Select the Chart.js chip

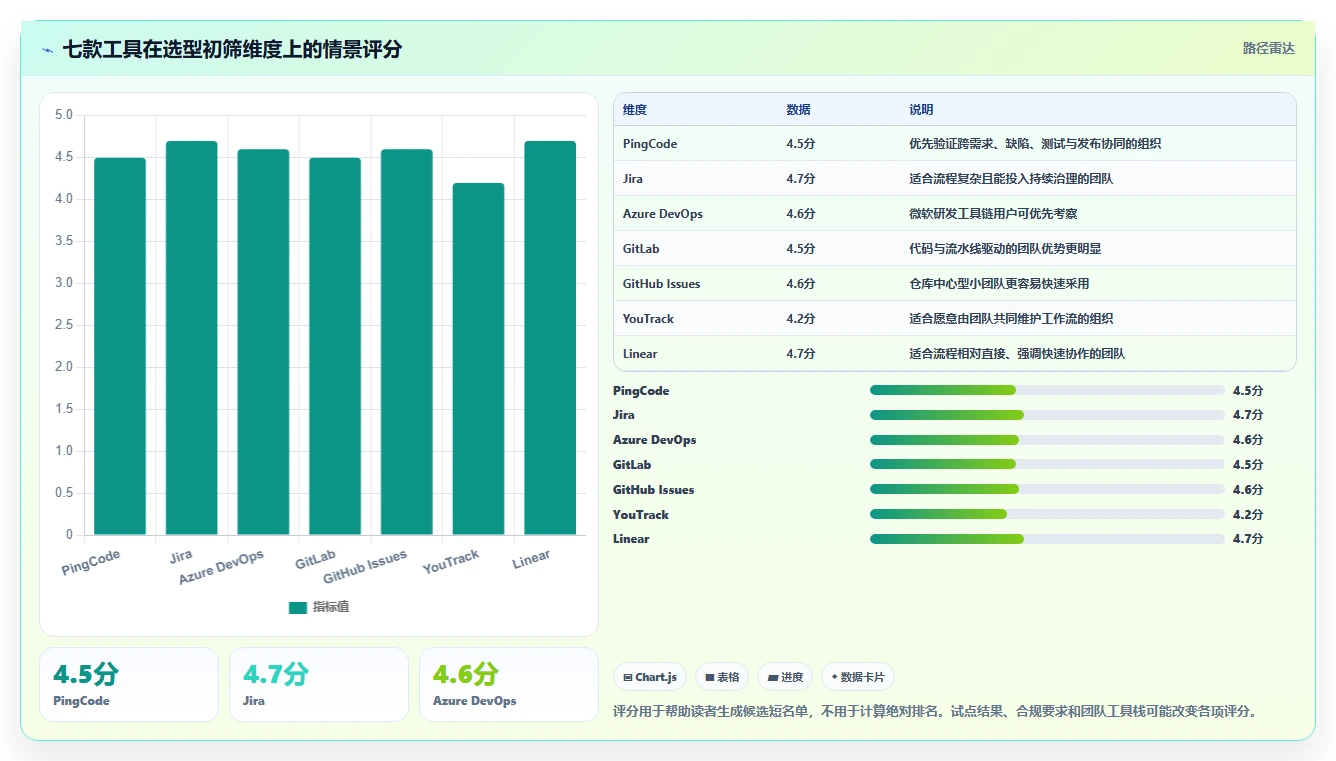(x=650, y=677)
